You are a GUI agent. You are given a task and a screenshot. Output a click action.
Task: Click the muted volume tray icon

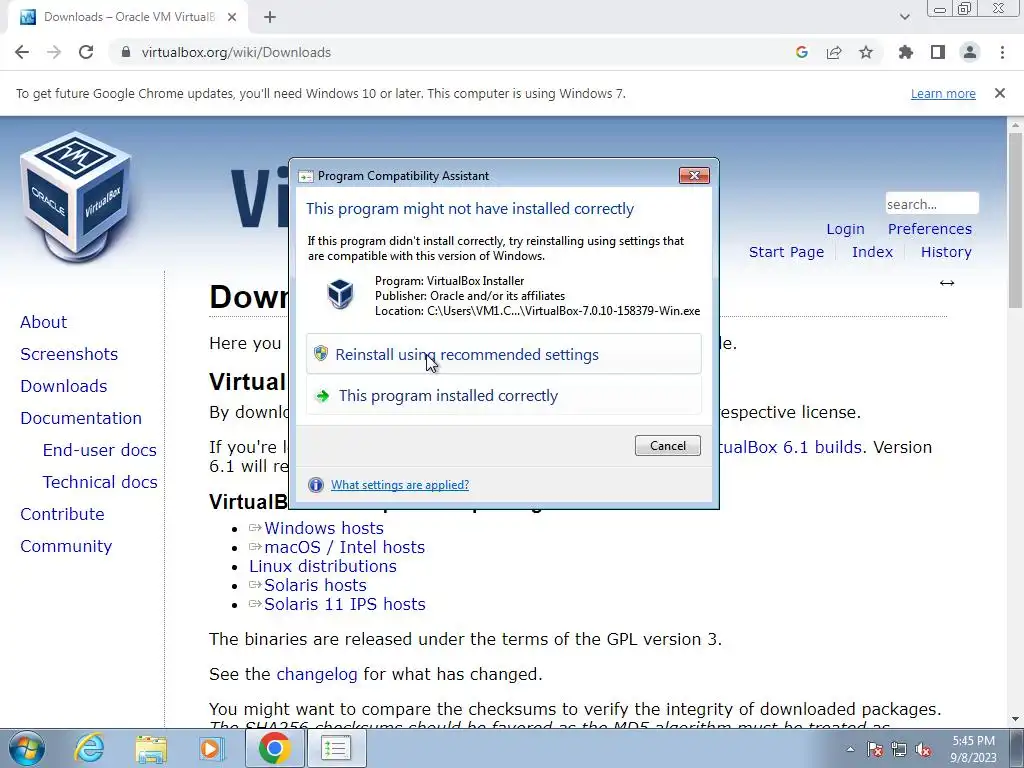click(x=923, y=749)
